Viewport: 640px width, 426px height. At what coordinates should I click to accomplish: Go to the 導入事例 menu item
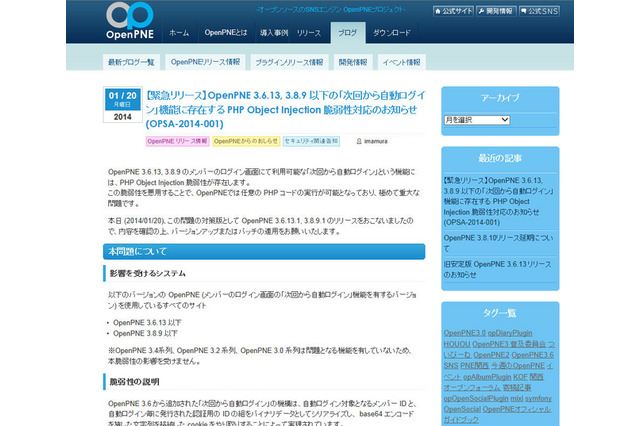click(274, 33)
